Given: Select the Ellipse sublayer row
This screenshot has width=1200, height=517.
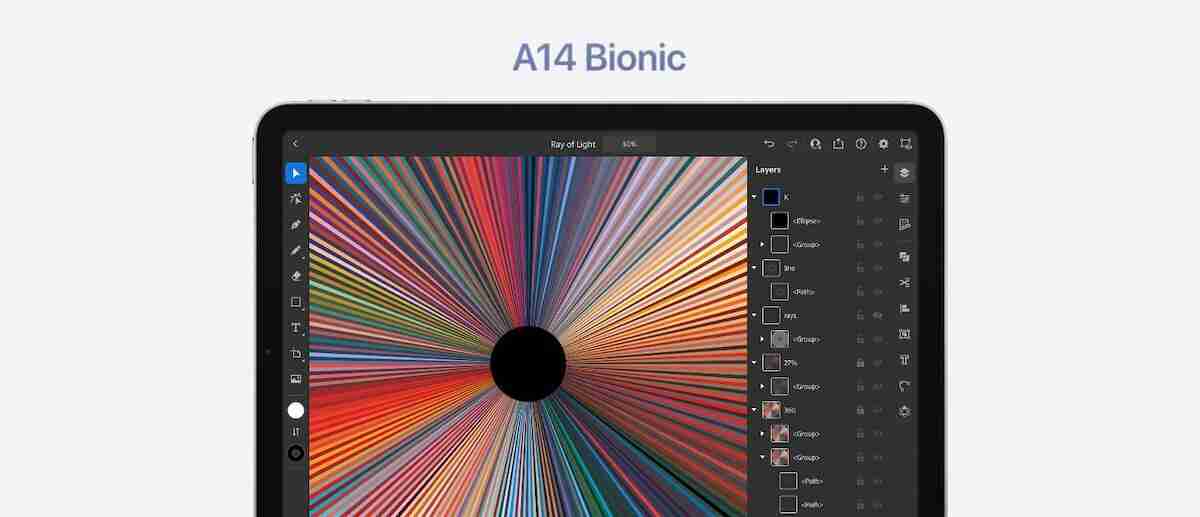Looking at the screenshot, I should (x=819, y=221).
